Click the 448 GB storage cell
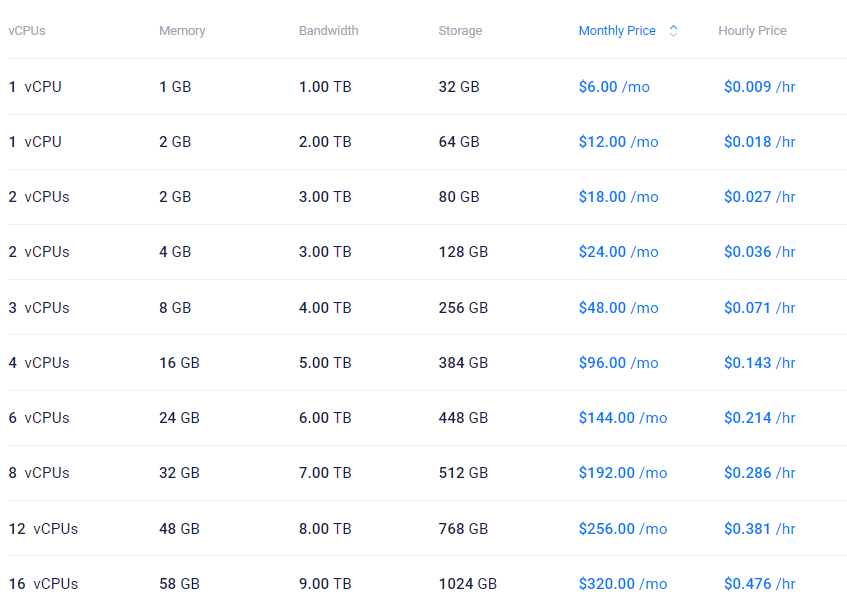The image size is (847, 610). [x=463, y=418]
